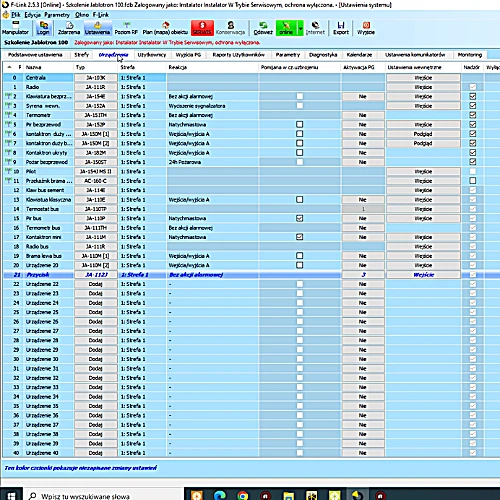This screenshot has height=500, width=500.
Task: Open the Okno menu
Action: (x=82, y=15)
